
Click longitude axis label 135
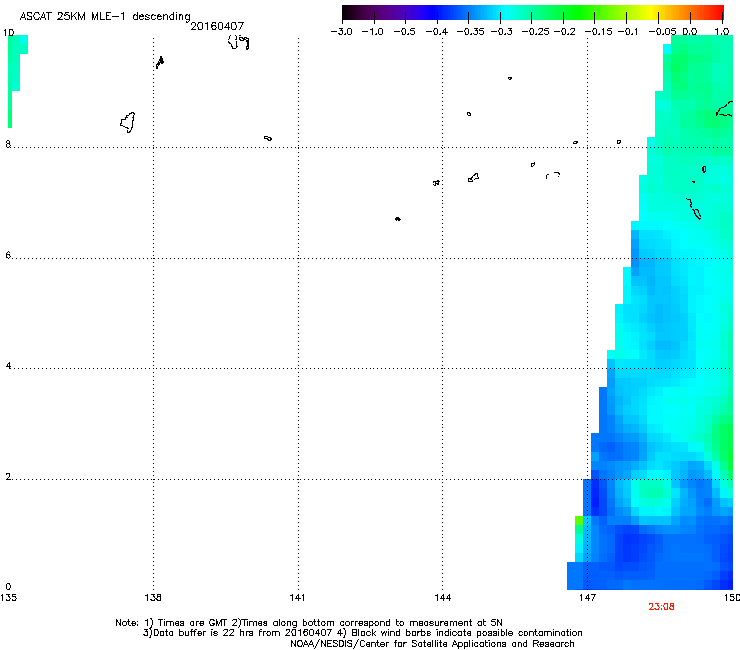tap(8, 598)
